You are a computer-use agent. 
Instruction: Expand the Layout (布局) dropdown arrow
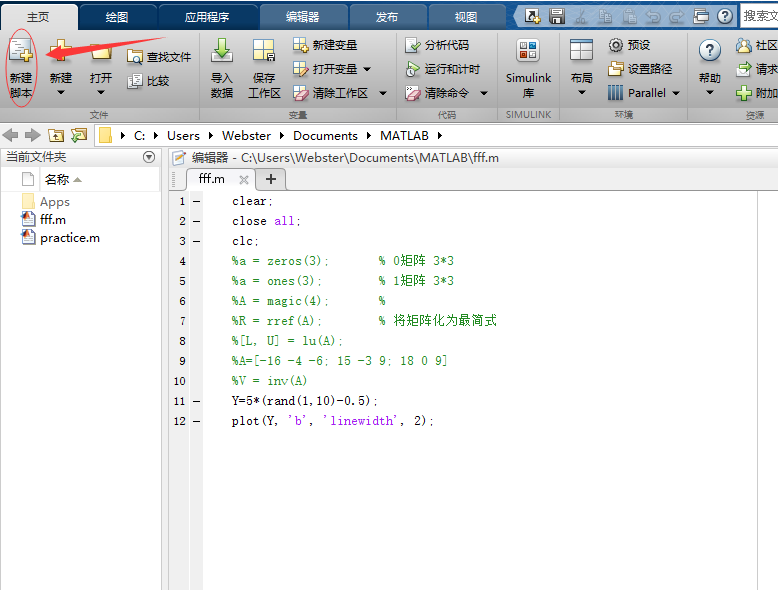click(582, 93)
